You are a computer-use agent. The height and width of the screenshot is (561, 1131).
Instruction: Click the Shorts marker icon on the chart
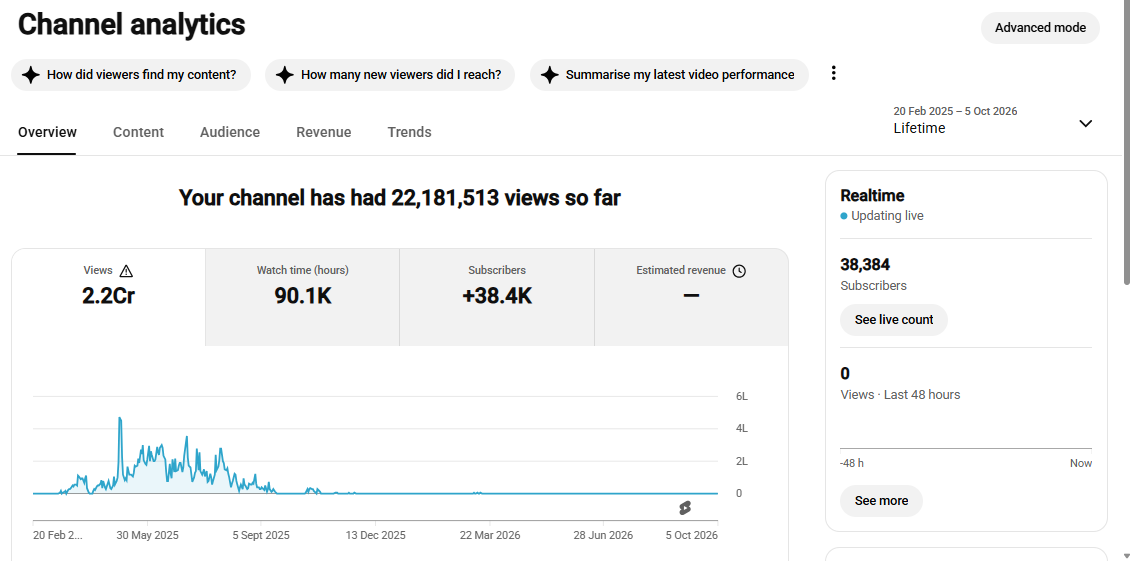[685, 508]
